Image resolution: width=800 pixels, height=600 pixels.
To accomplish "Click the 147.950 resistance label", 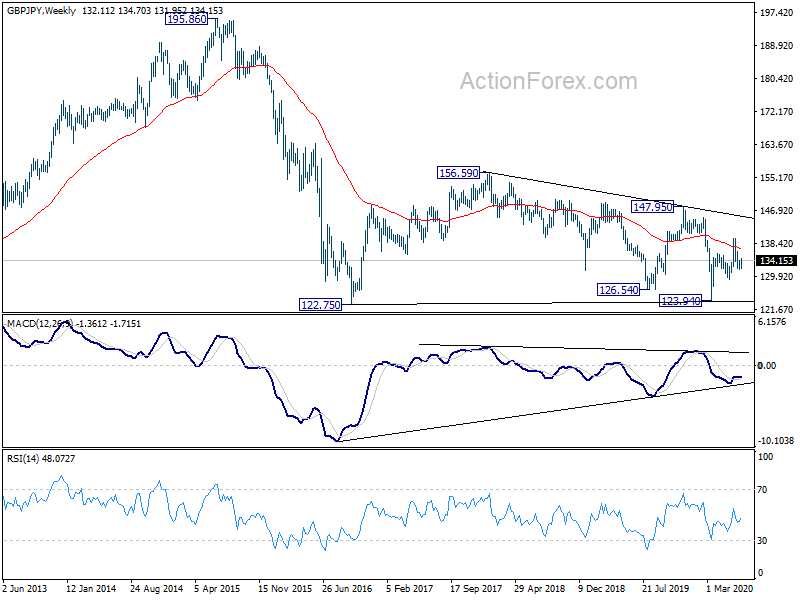I will (x=653, y=207).
